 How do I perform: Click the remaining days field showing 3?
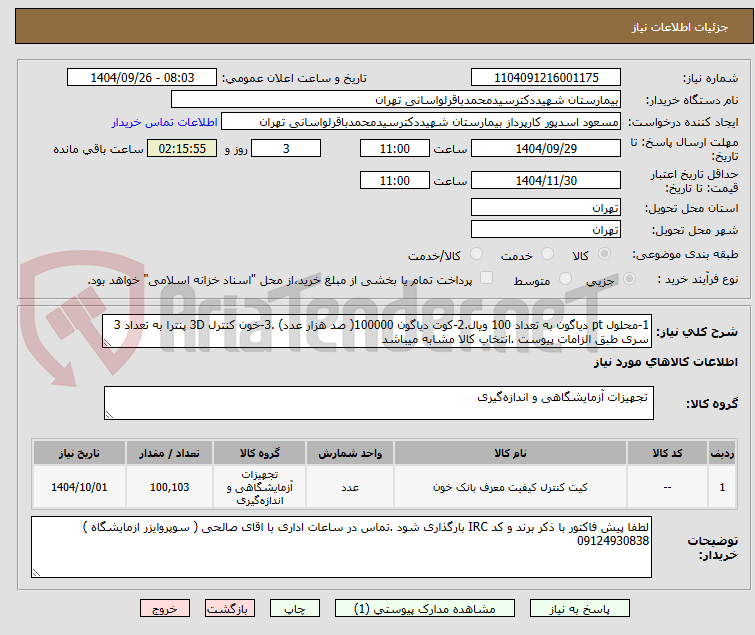tap(286, 148)
